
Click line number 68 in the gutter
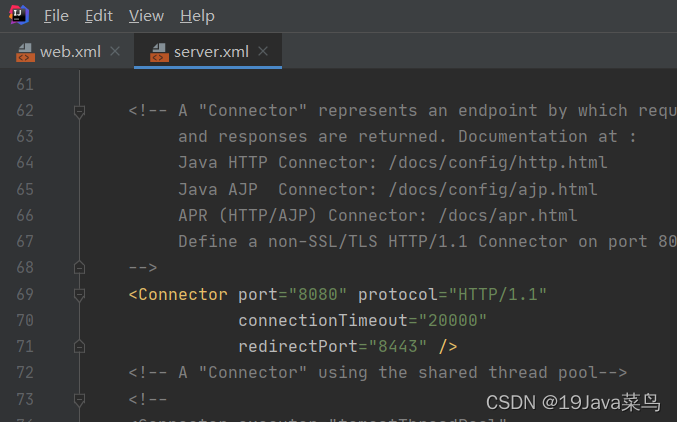(25, 267)
